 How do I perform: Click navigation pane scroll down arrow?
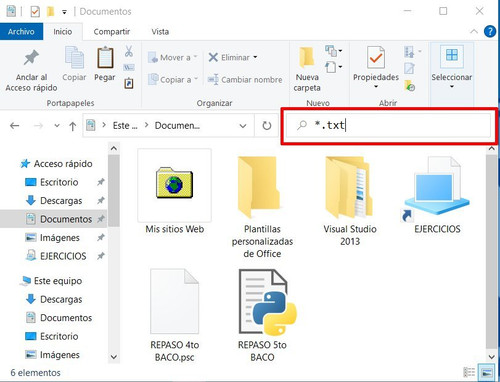click(x=114, y=357)
